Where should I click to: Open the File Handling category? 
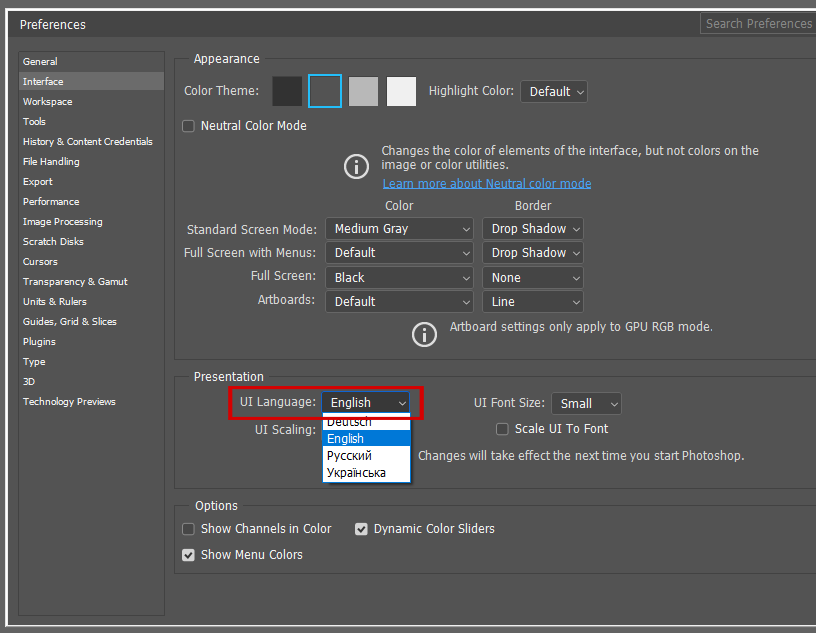click(x=92, y=161)
